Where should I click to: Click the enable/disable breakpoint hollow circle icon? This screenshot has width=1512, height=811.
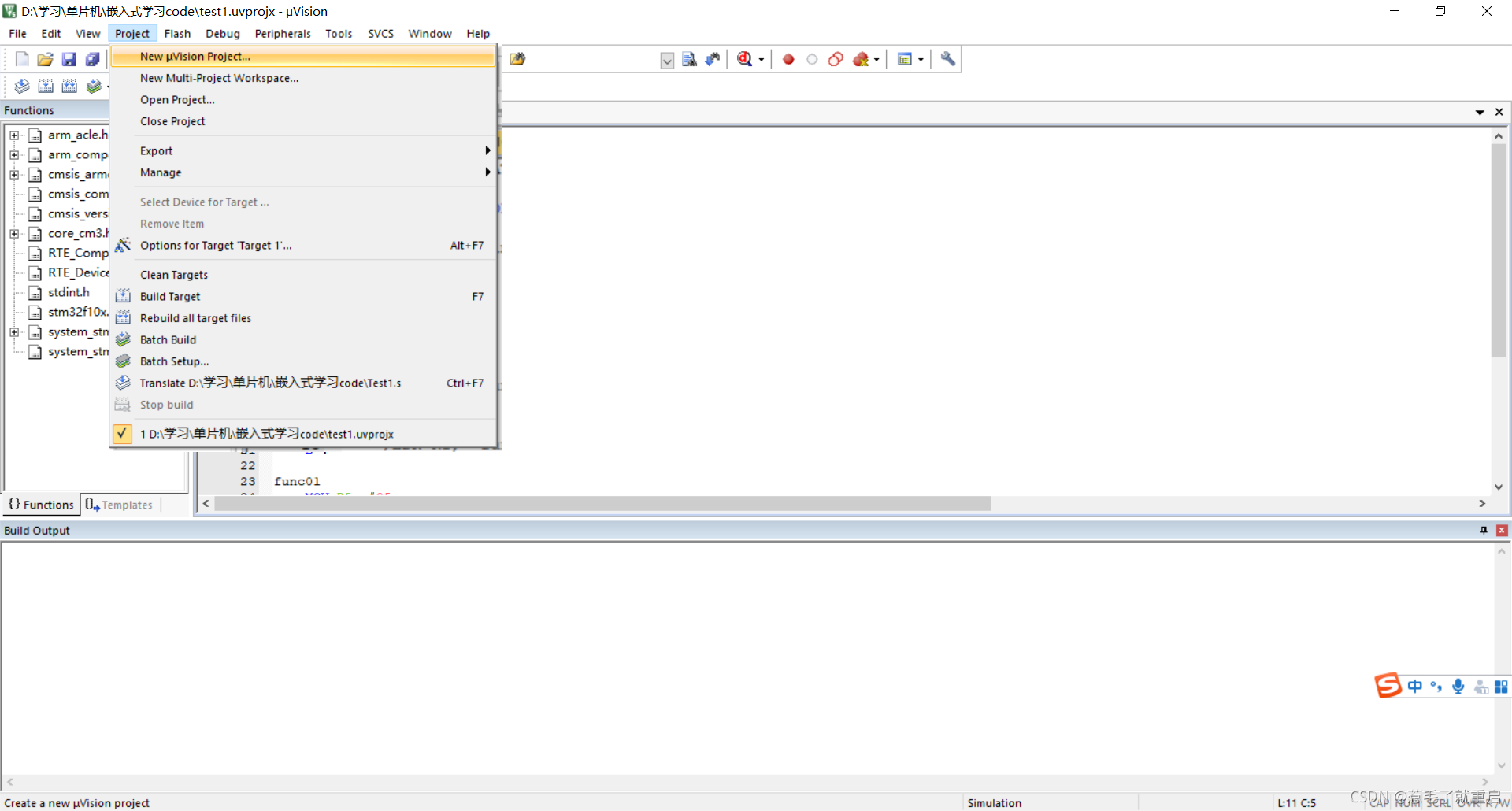click(812, 59)
